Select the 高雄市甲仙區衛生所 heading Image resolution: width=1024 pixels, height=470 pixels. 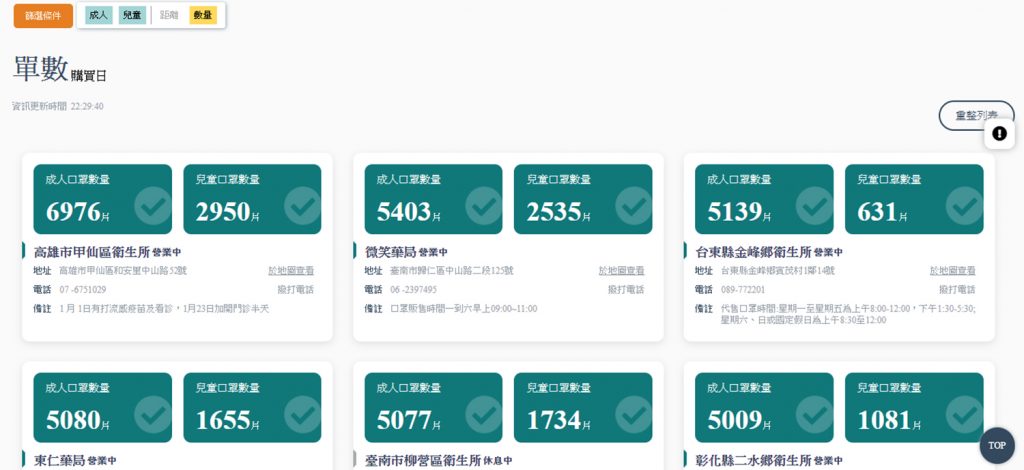92,252
